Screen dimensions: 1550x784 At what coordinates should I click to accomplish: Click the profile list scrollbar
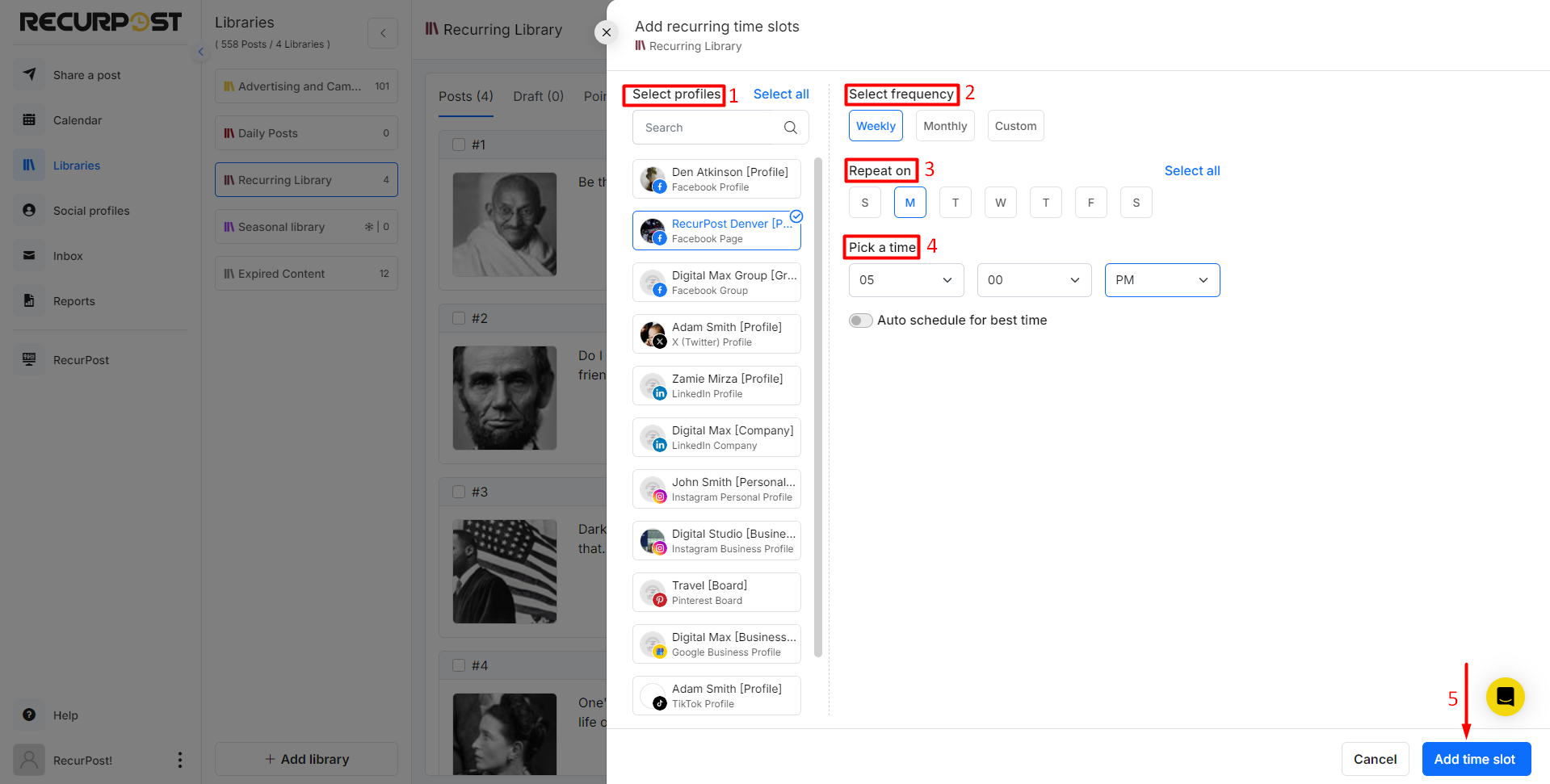[x=818, y=408]
